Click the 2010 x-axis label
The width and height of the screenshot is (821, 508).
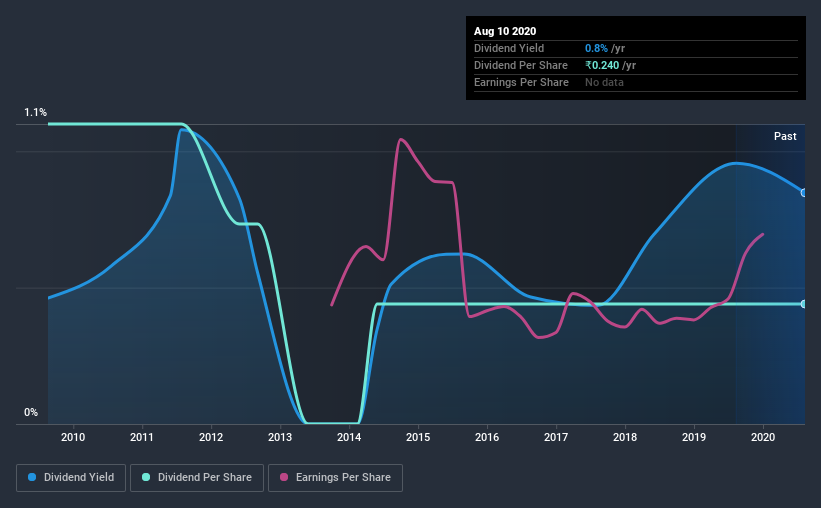coord(73,437)
